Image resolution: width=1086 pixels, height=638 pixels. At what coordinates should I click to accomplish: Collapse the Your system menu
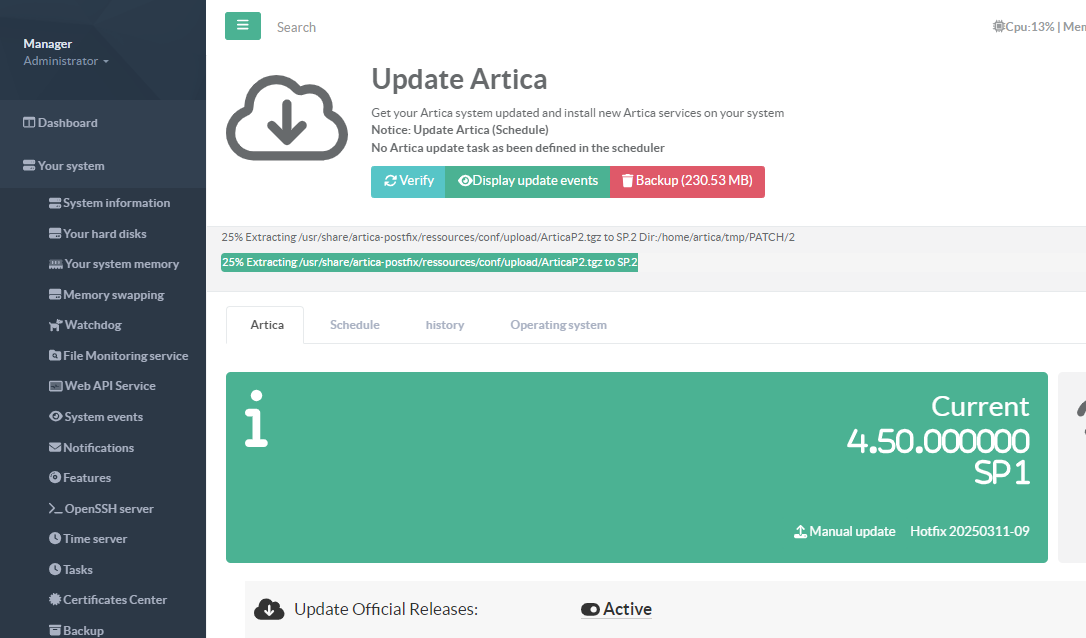pos(70,166)
